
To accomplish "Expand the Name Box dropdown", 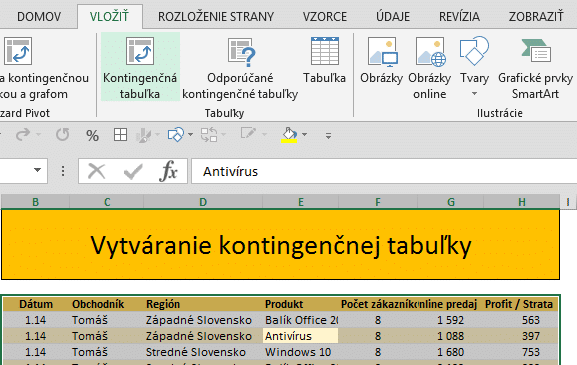I will [x=37, y=170].
